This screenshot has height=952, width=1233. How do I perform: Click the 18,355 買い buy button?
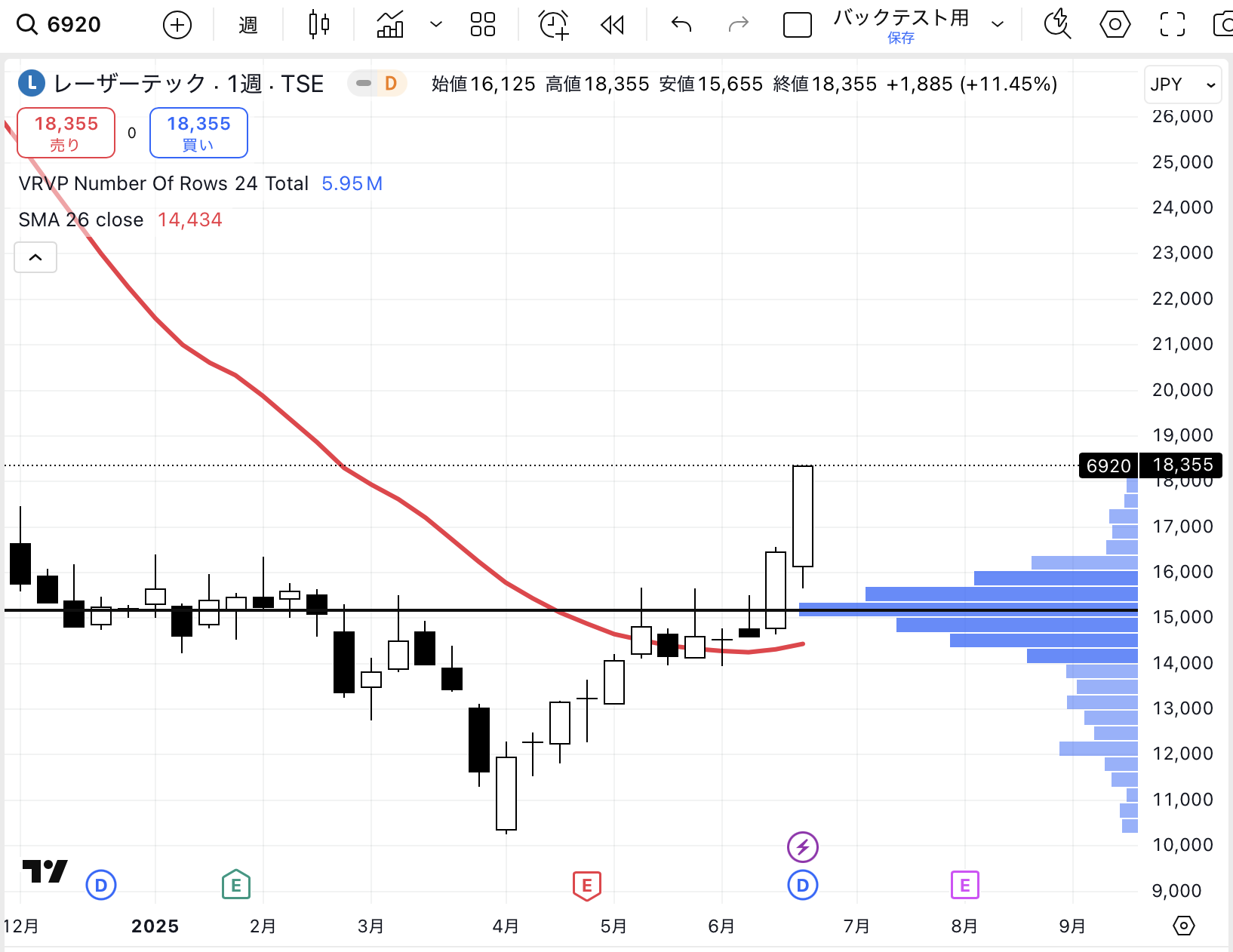click(198, 133)
